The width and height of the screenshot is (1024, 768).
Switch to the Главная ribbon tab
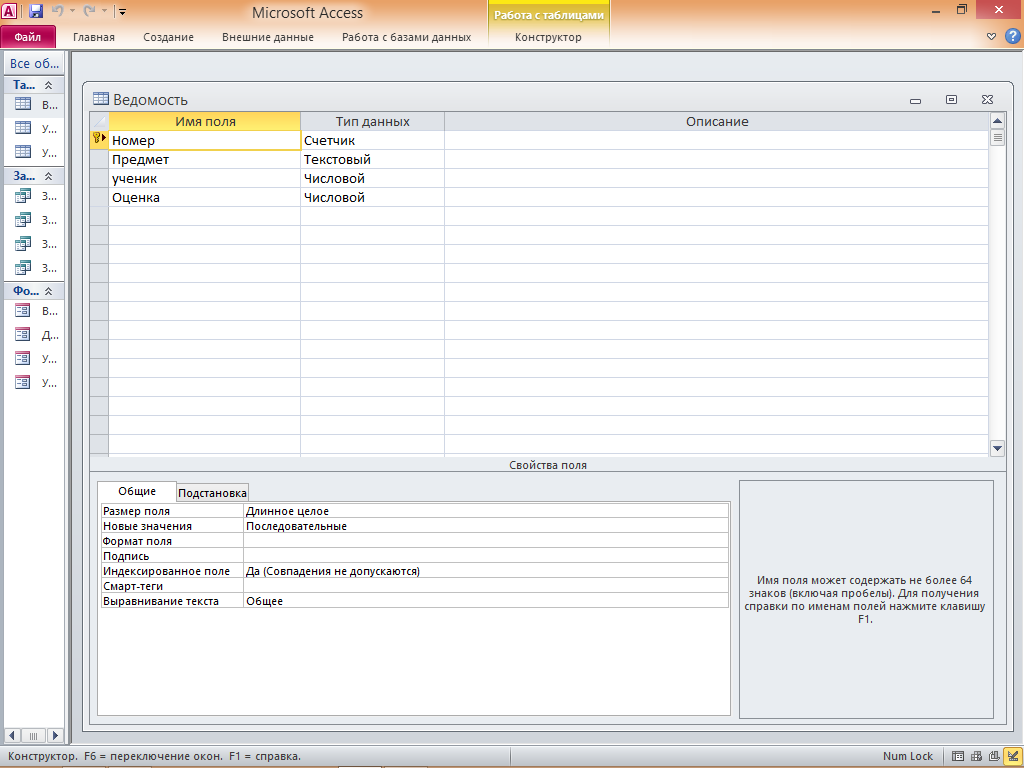point(93,37)
